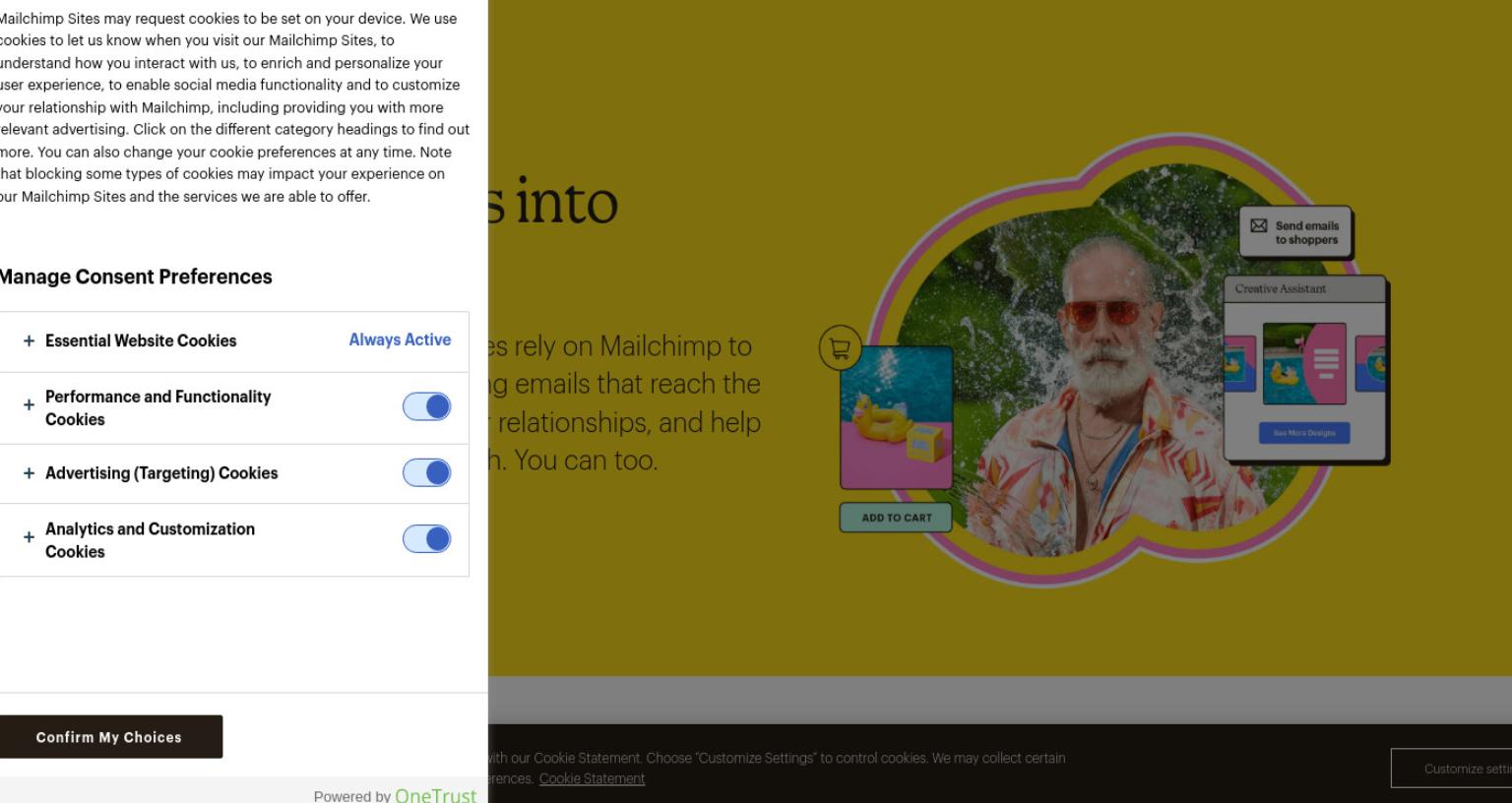Click the center design thumbnail in Creative Assistant
1512x803 pixels.
coord(1304,363)
